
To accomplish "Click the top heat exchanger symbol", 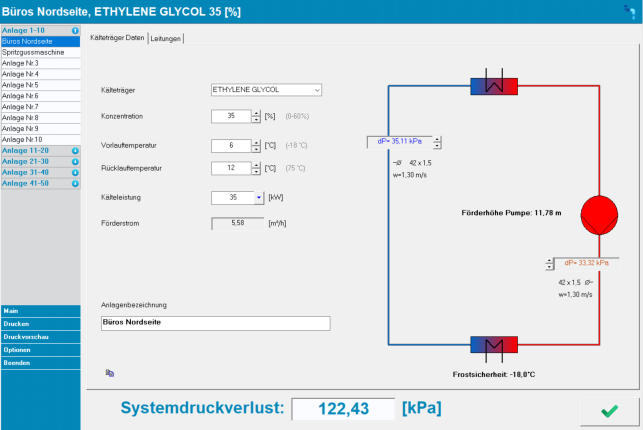I will [x=493, y=86].
